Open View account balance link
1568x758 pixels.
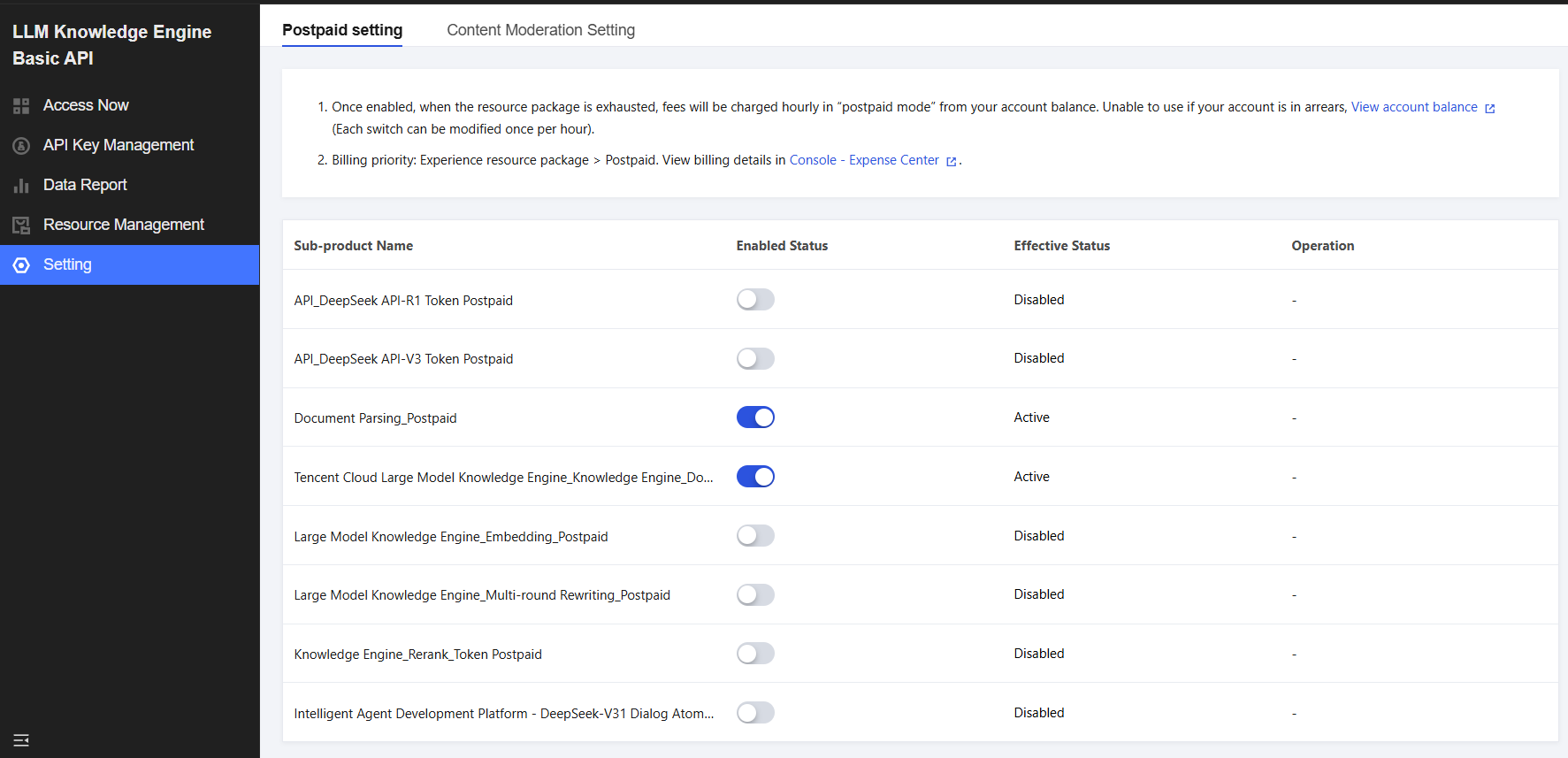[1413, 107]
